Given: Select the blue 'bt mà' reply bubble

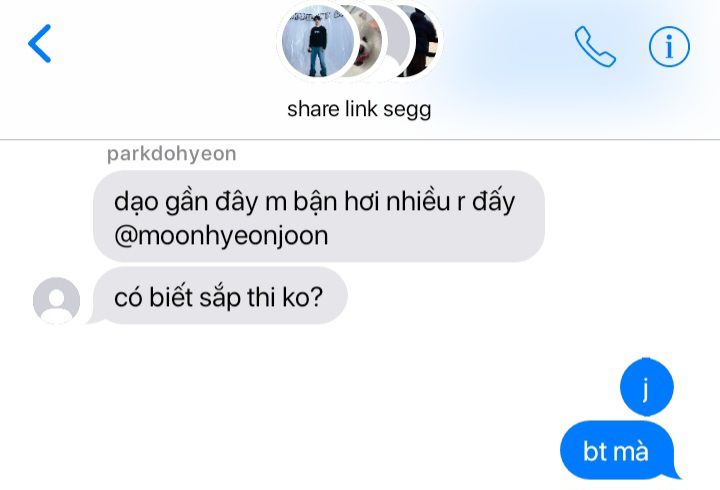Looking at the screenshot, I should (x=619, y=451).
